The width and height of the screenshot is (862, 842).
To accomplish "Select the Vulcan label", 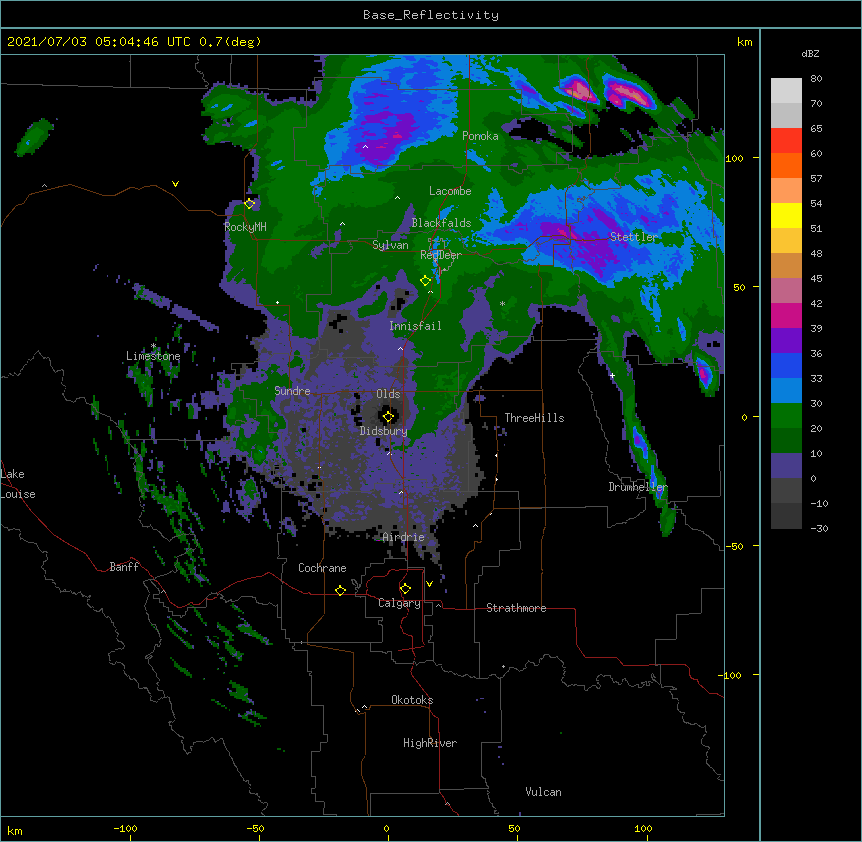I will (543, 792).
